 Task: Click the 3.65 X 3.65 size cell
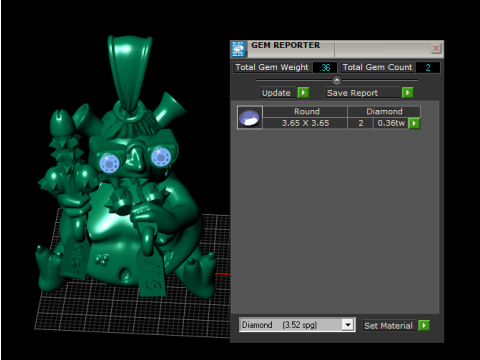point(305,123)
